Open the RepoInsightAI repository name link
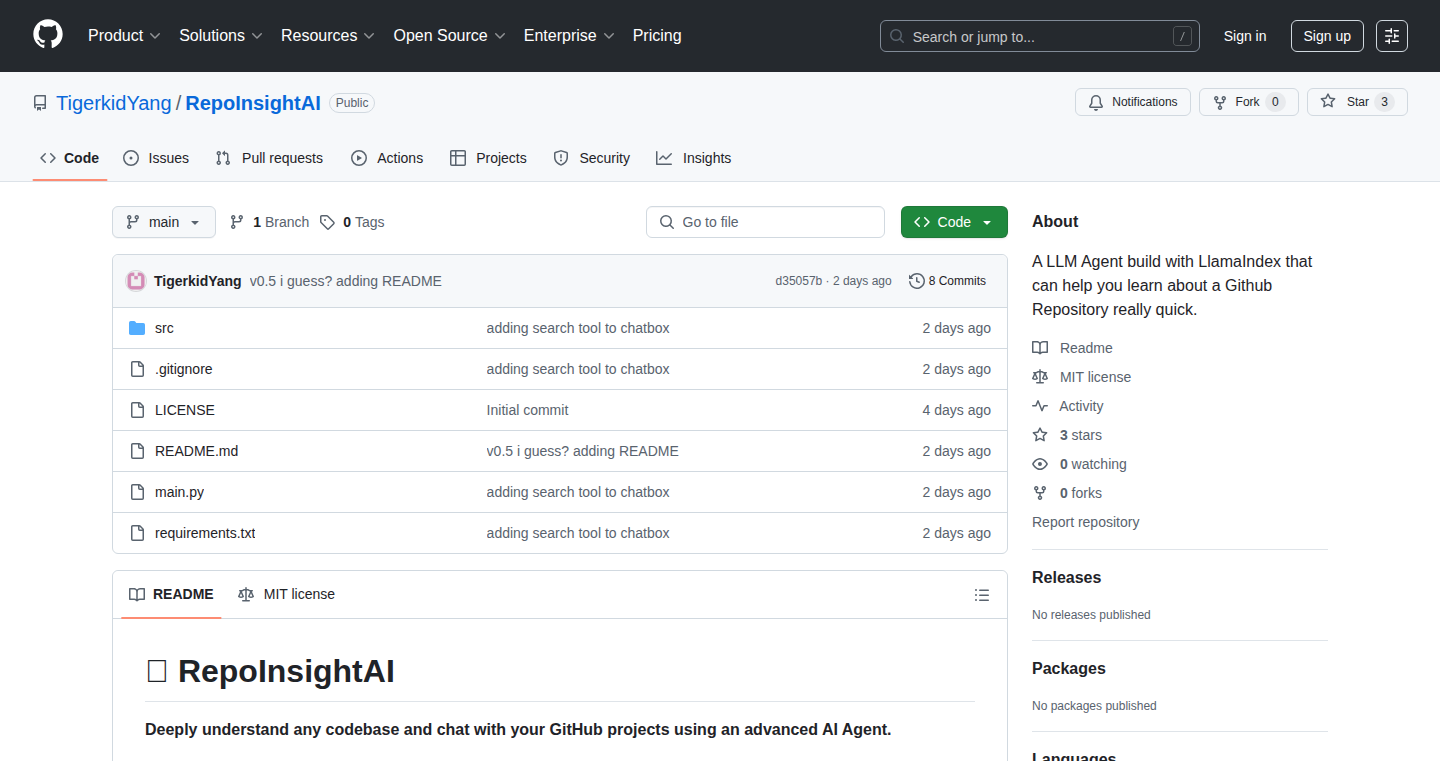 tap(253, 103)
